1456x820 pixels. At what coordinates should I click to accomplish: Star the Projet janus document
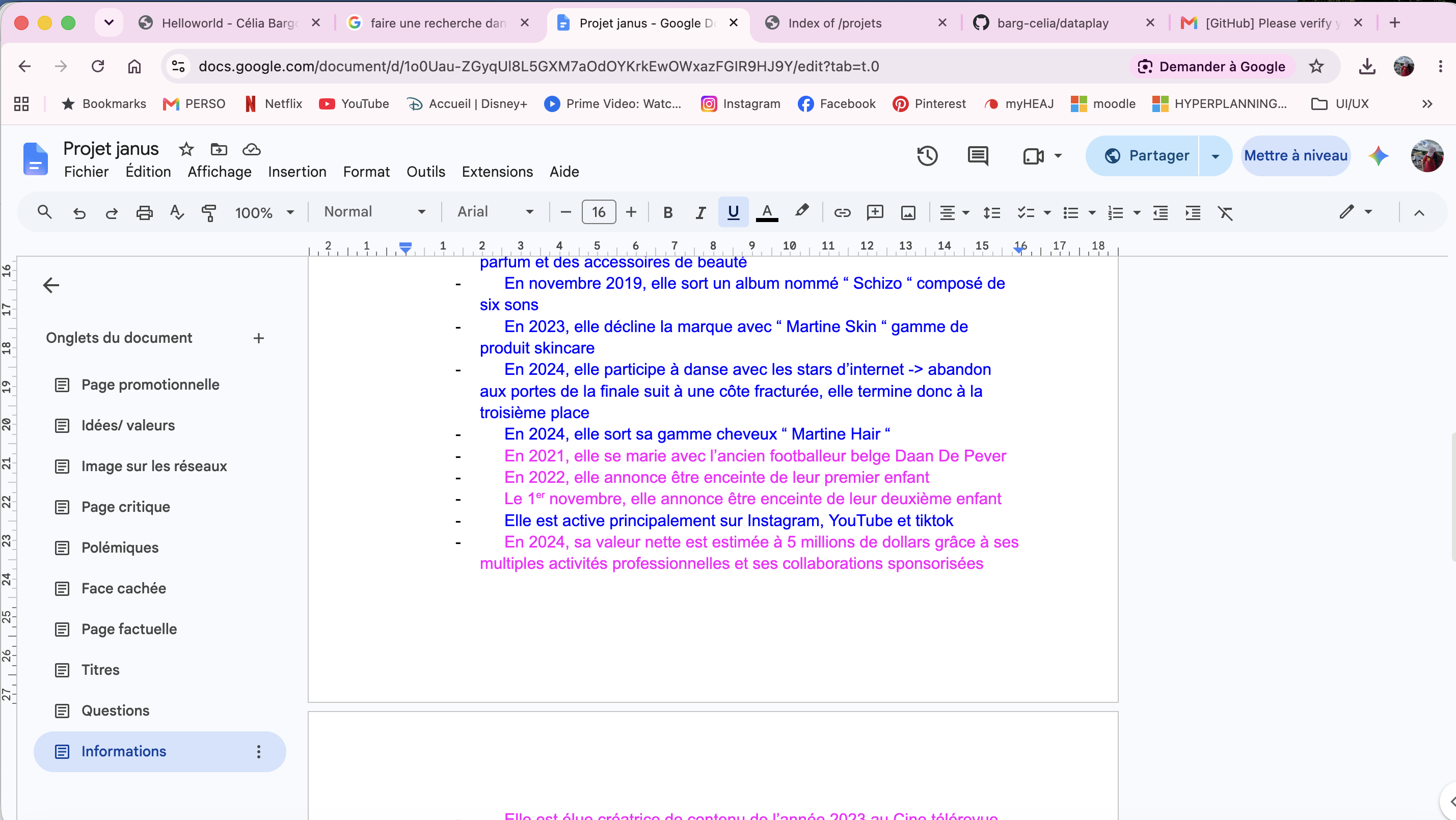click(x=186, y=149)
